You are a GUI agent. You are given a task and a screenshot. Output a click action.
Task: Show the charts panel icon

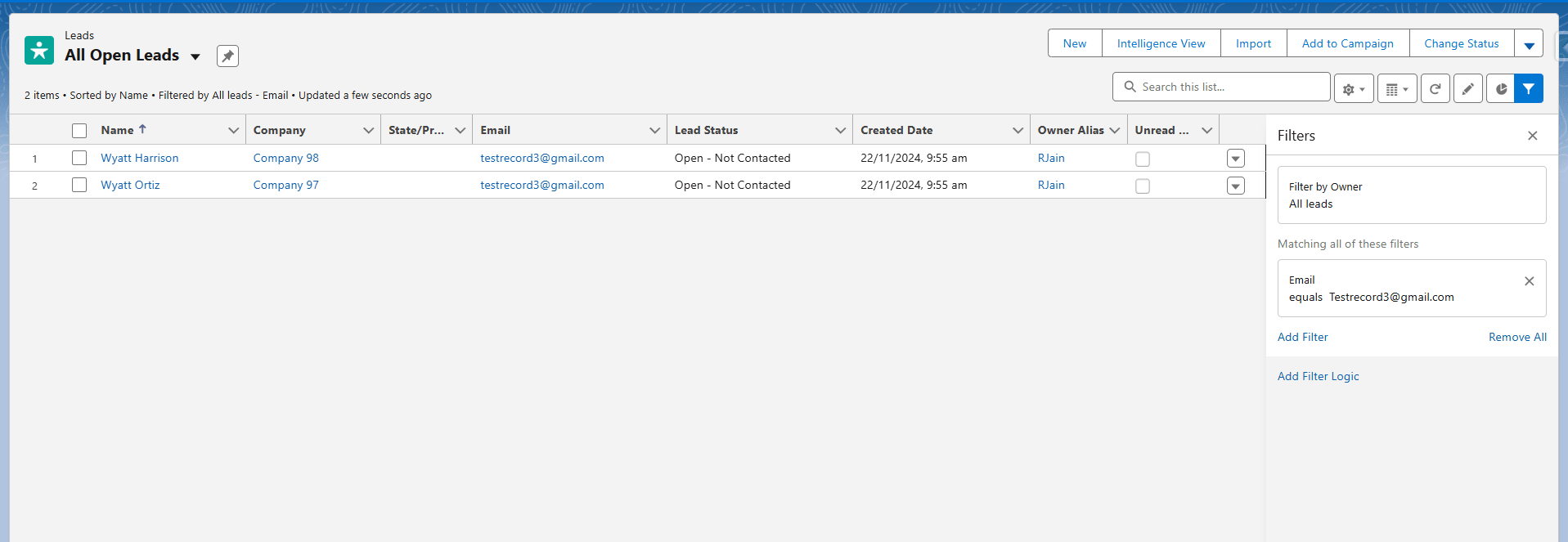tap(1500, 88)
